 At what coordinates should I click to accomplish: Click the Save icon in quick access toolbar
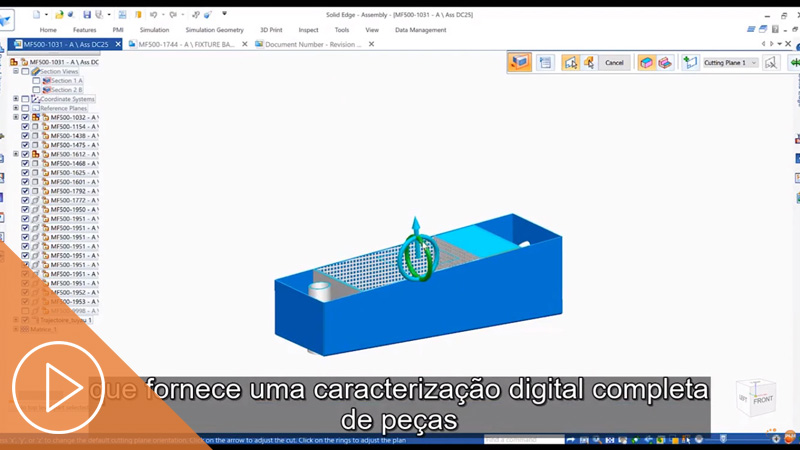(x=87, y=15)
